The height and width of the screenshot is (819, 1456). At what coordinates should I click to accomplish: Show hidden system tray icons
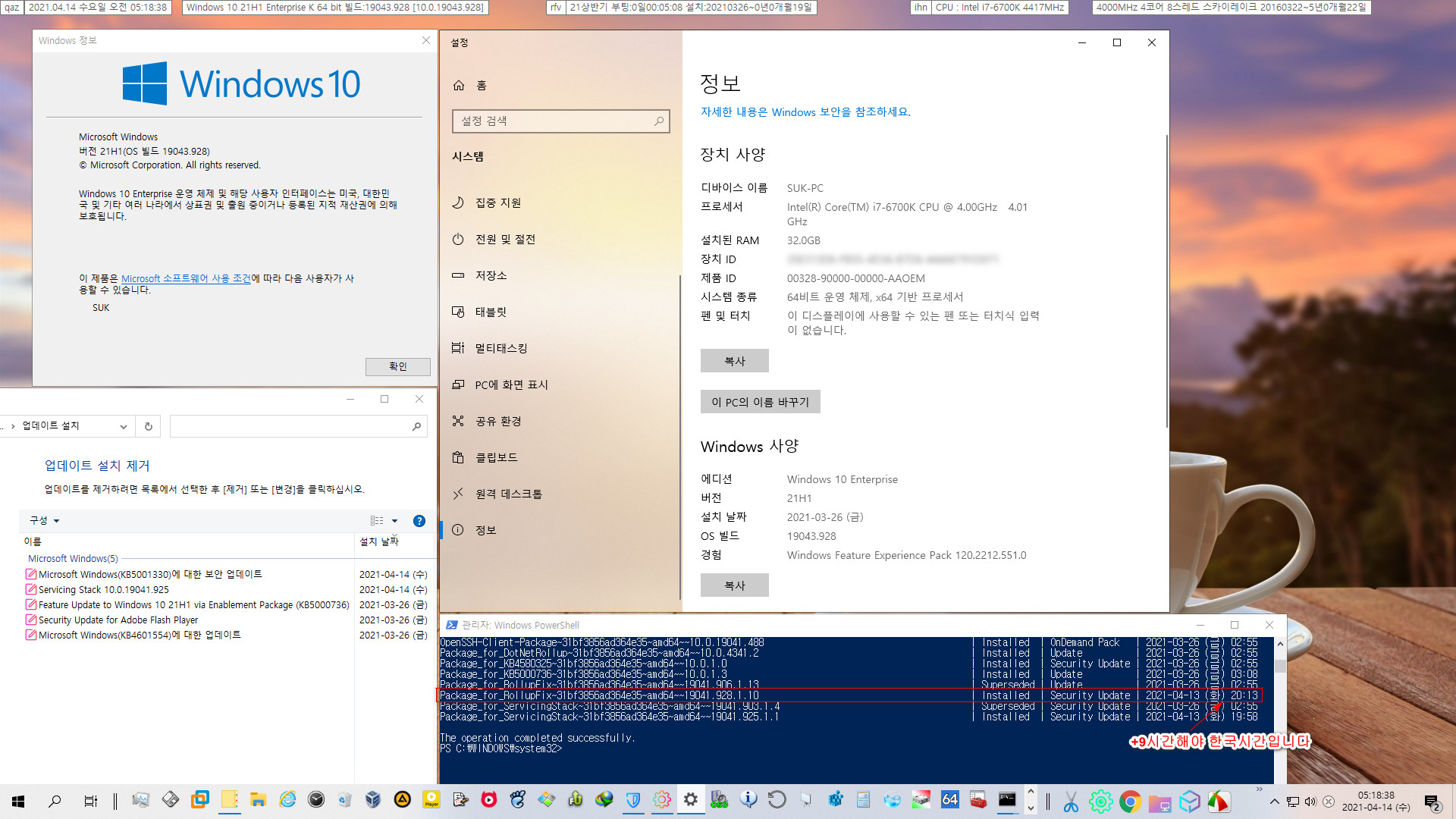point(1275,802)
